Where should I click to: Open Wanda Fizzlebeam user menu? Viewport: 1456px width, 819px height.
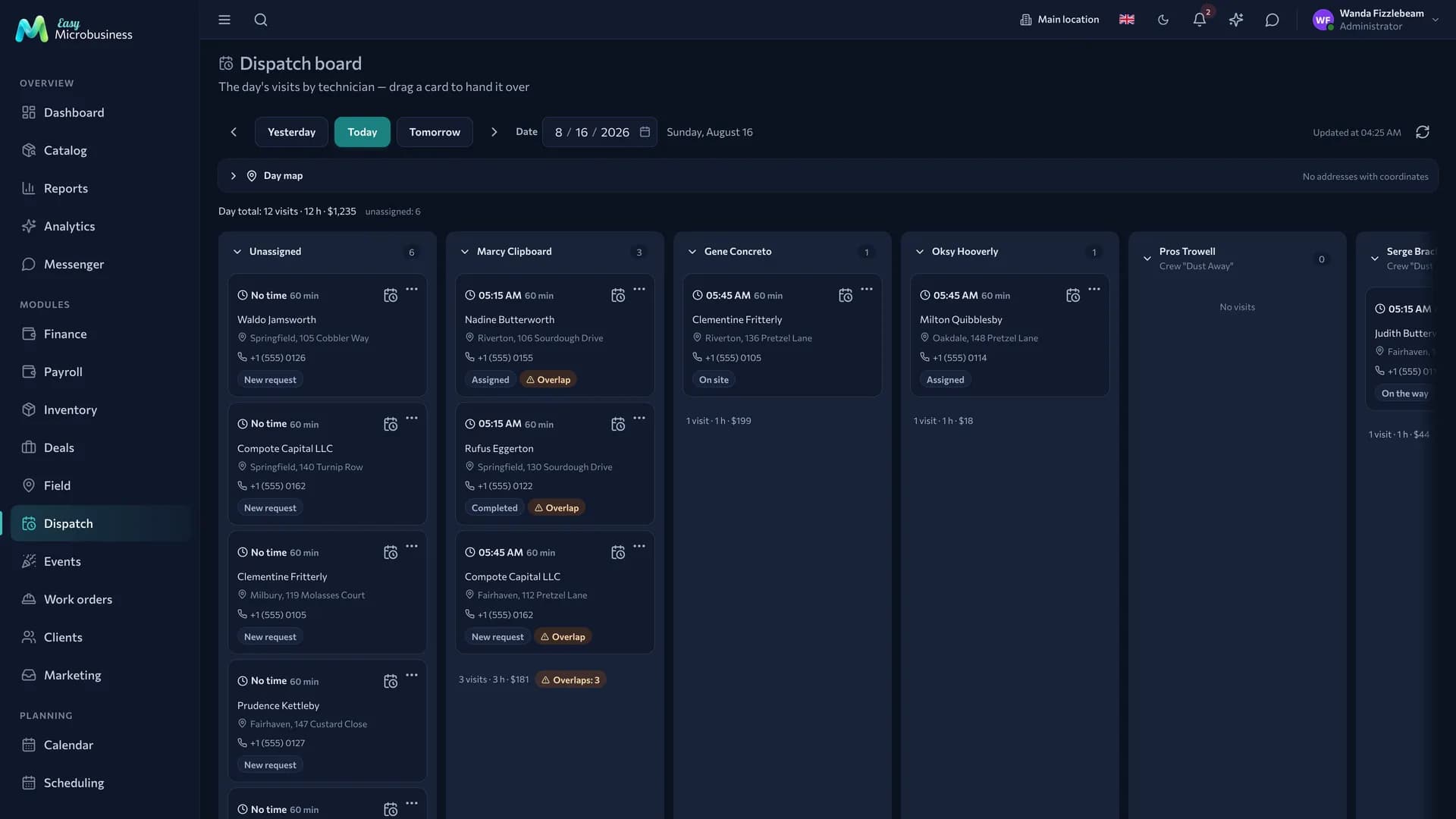click(x=1376, y=20)
